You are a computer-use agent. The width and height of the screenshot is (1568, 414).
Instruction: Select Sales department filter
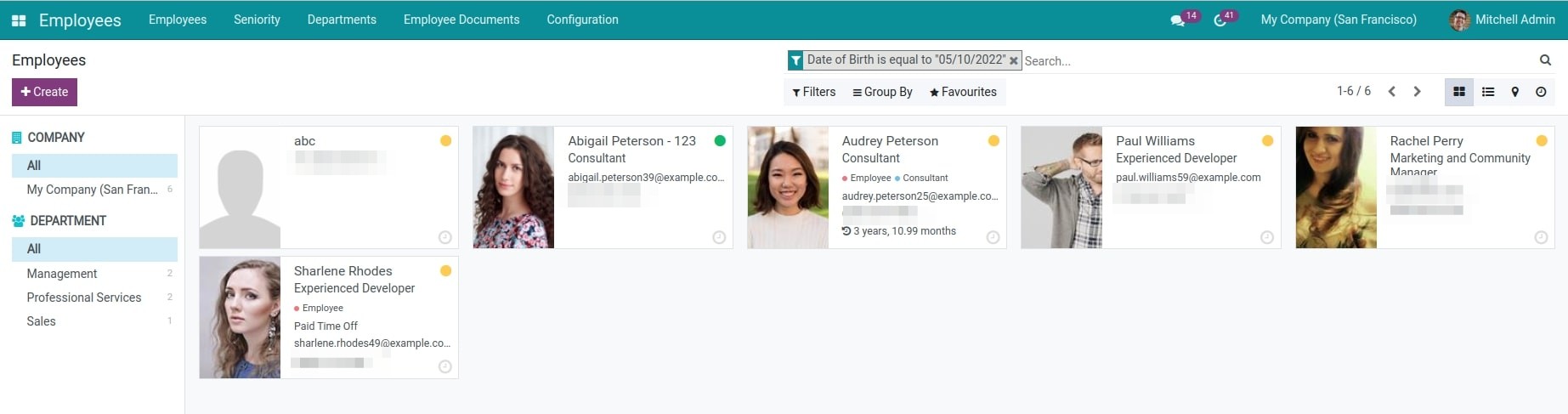[41, 321]
